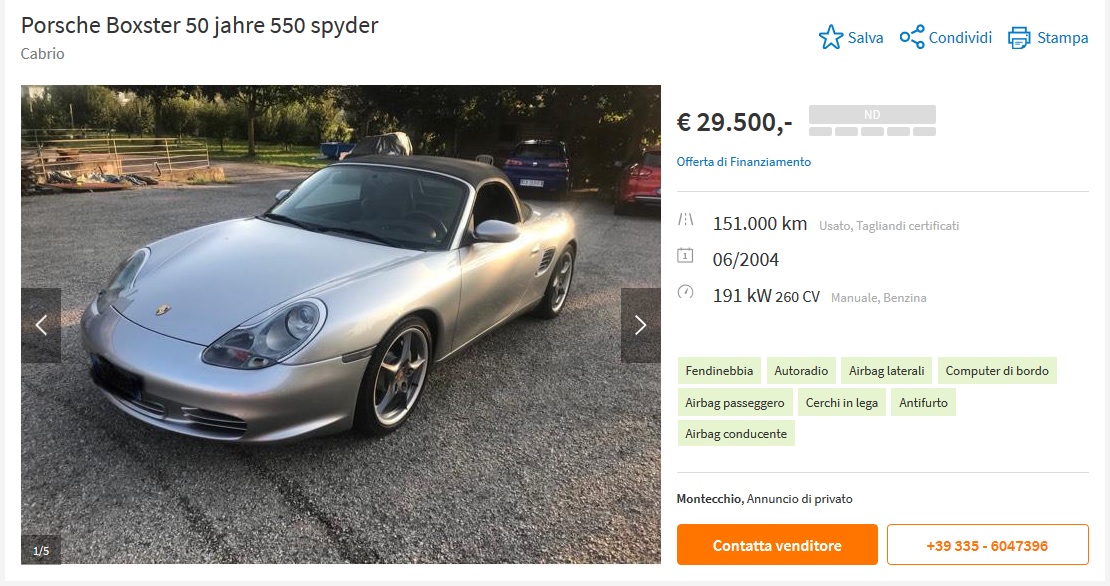This screenshot has height=586, width=1110.
Task: Show the next photo with right arrow
Action: tap(641, 325)
